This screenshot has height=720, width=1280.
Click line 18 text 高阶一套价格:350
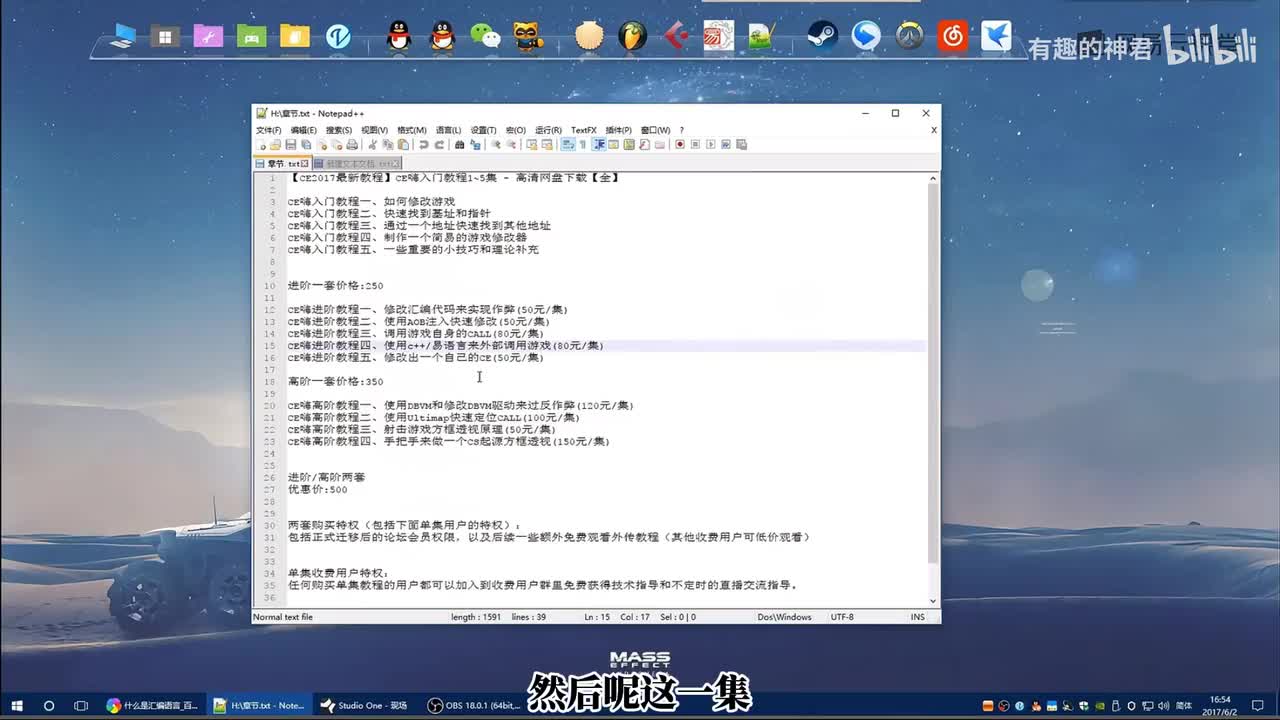[335, 382]
